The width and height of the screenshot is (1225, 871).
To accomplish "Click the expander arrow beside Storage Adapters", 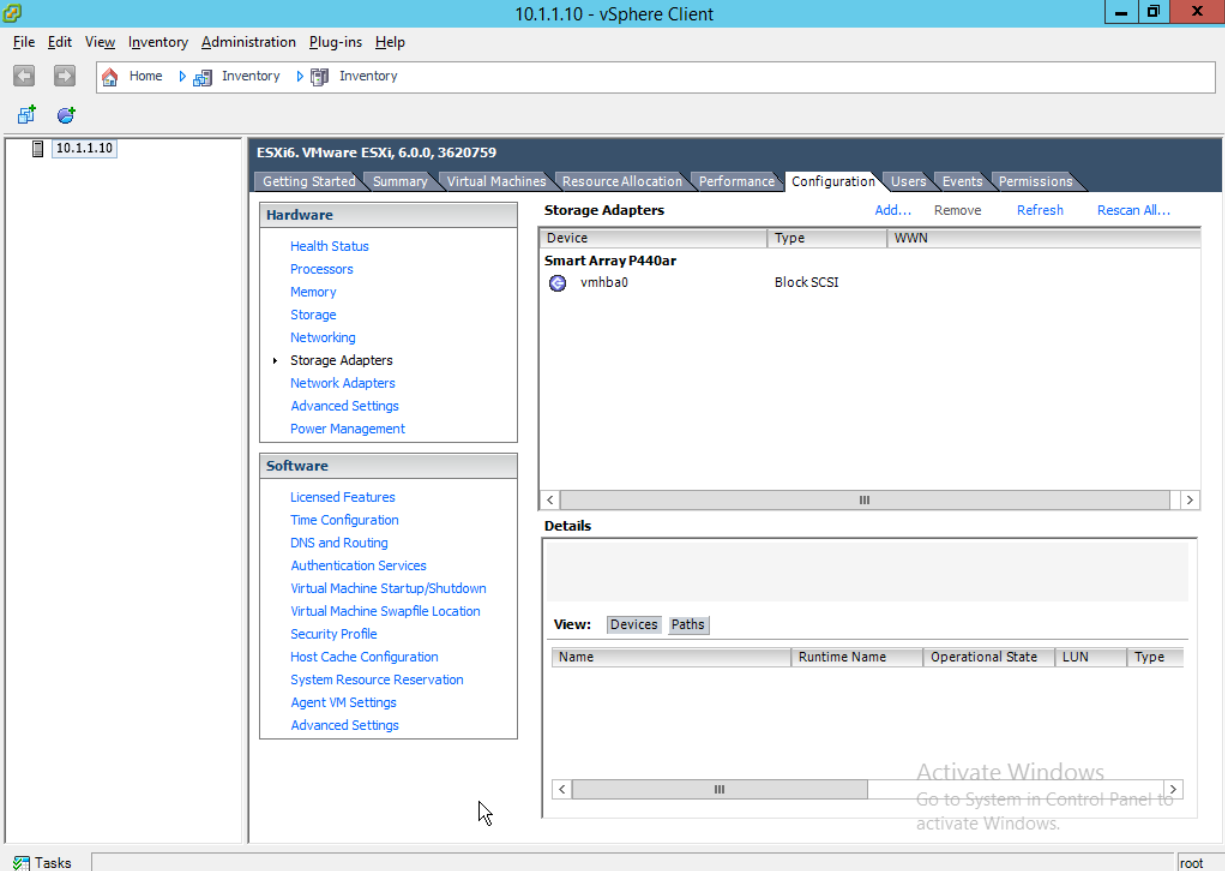I will 275,360.
